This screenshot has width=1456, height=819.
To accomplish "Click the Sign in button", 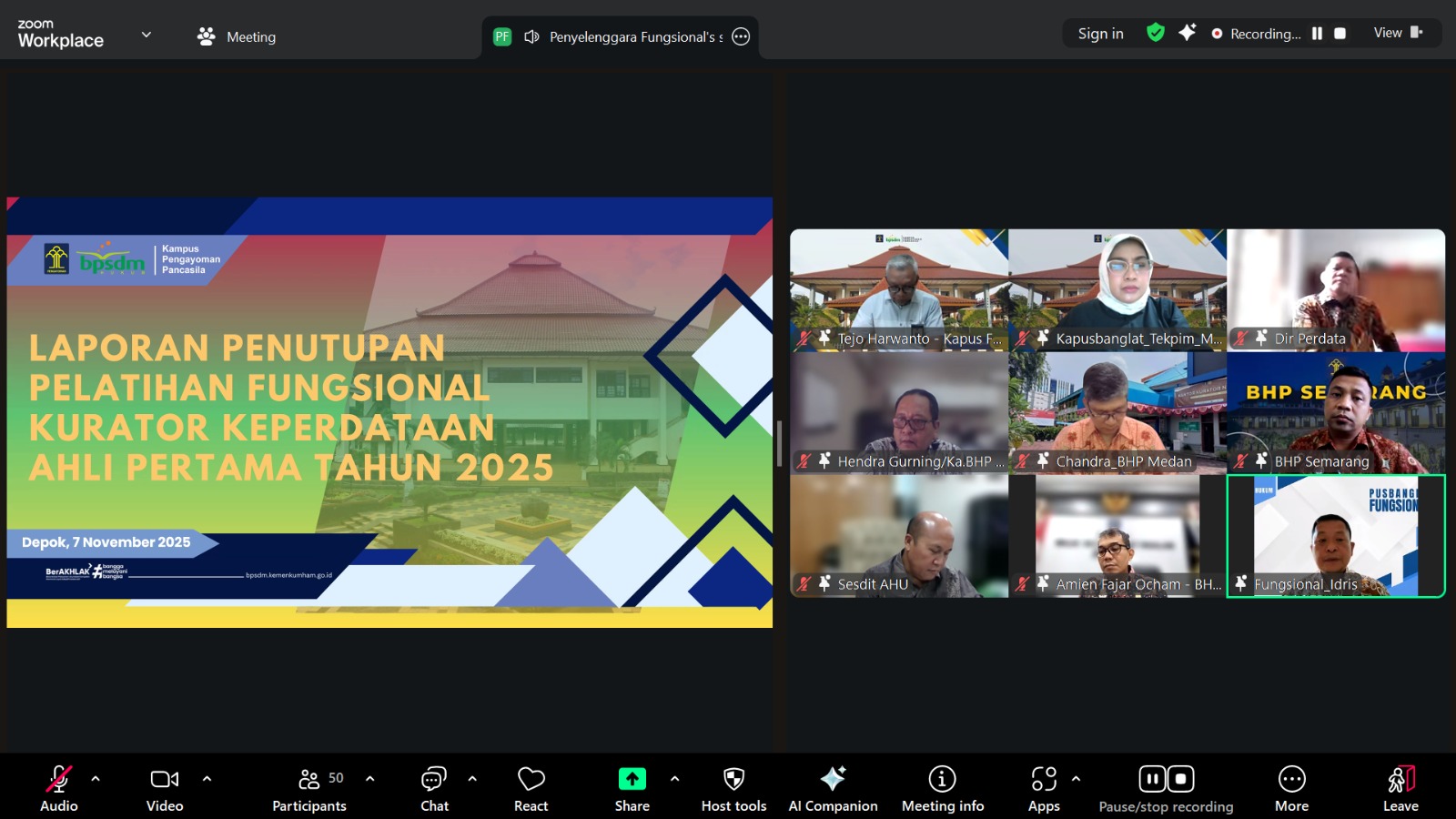I will click(x=1100, y=34).
